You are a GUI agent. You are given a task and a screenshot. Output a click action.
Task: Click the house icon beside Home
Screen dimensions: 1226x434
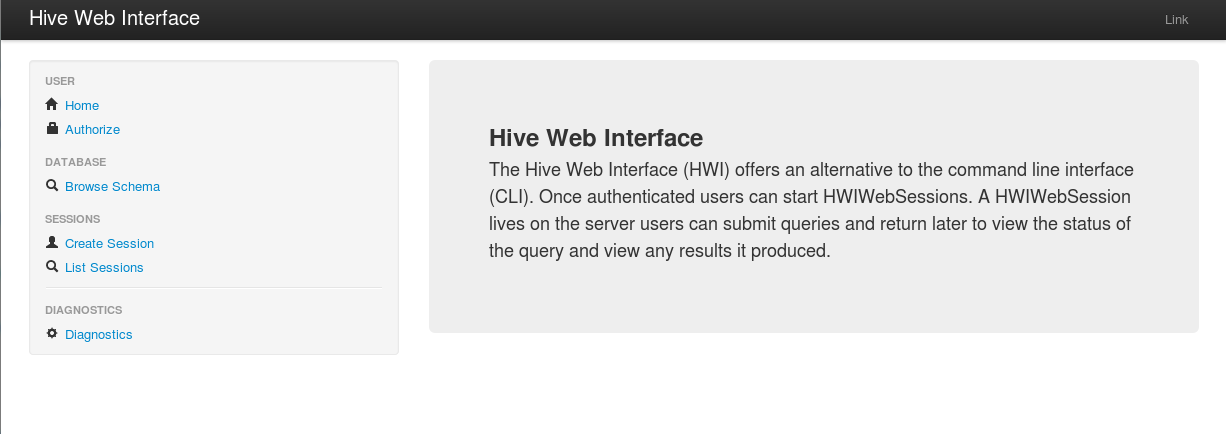point(52,104)
